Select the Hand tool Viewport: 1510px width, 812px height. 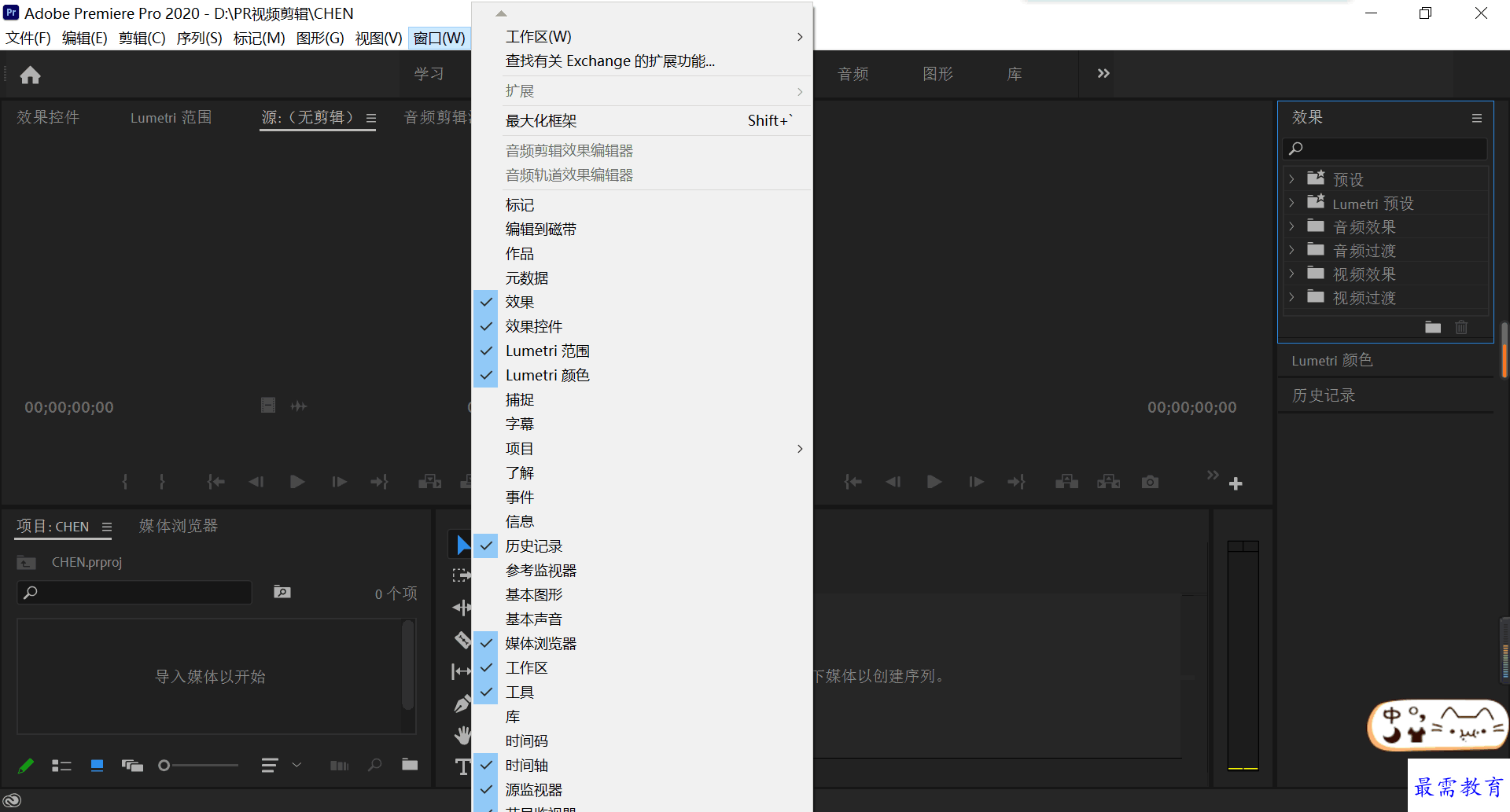462,735
